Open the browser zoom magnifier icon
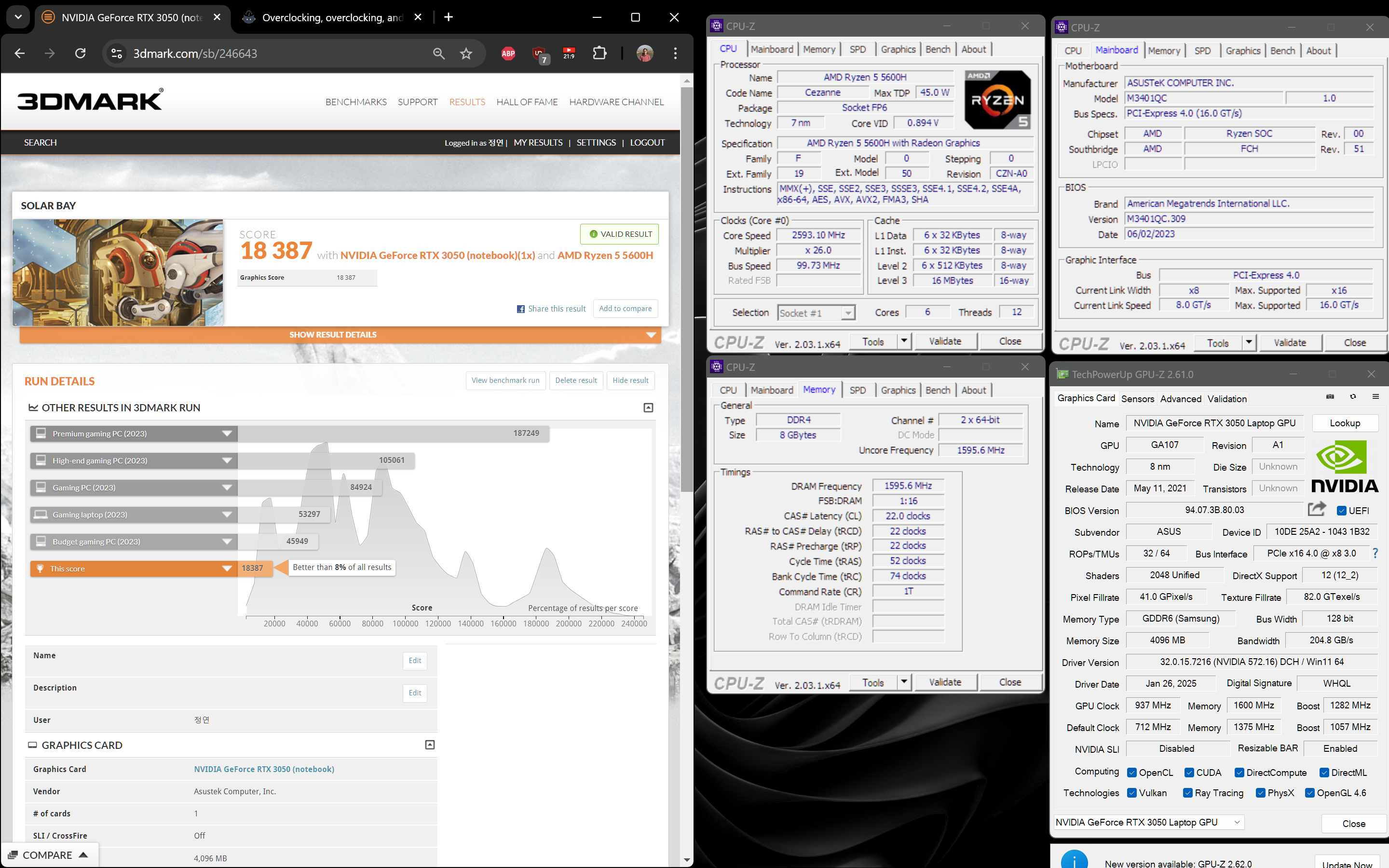Image resolution: width=1389 pixels, height=868 pixels. click(x=438, y=54)
